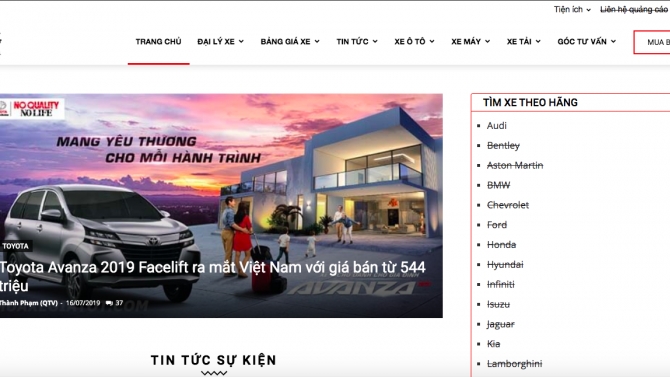Screen dimensions: 670x377
Task: Click the No Quality No Life logo
Action: click(32, 109)
